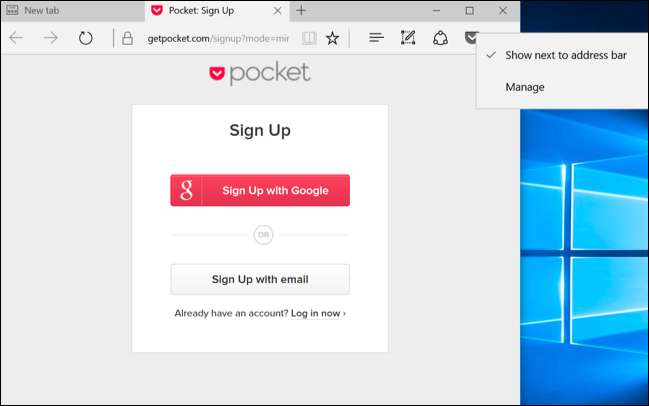Viewport: 649px width, 406px height.
Task: Select Manage from the context menu
Action: click(x=562, y=87)
